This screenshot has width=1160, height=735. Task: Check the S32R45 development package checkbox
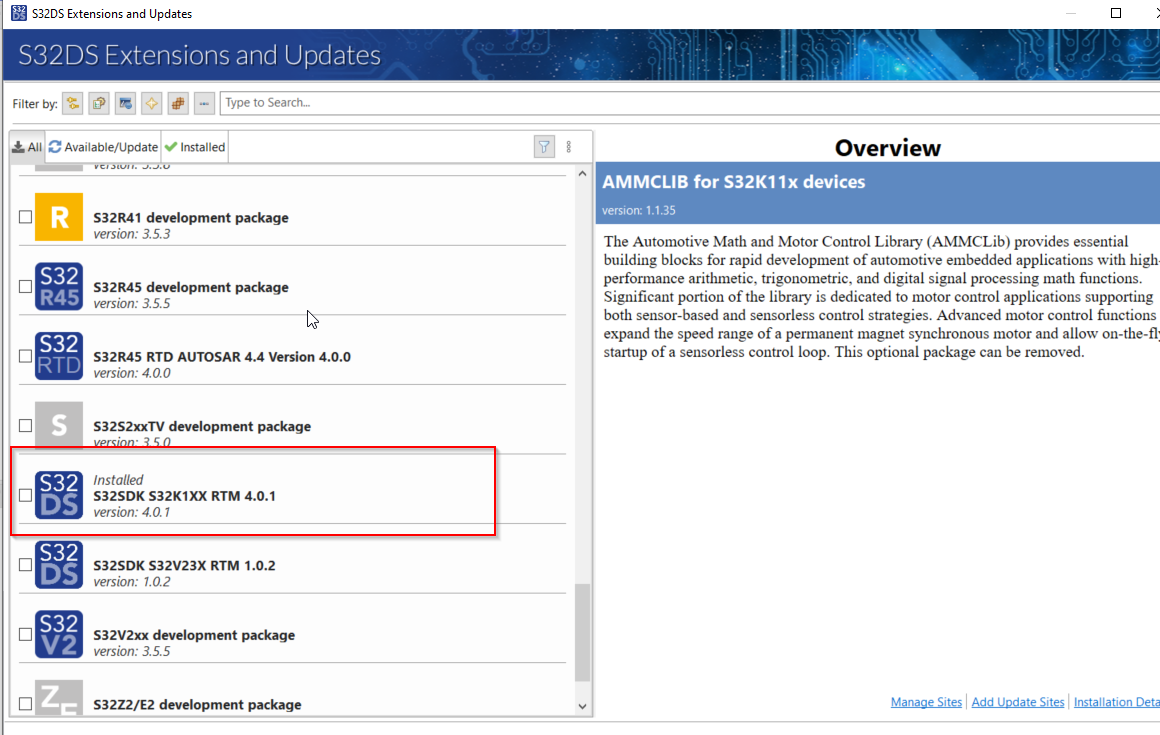click(25, 286)
